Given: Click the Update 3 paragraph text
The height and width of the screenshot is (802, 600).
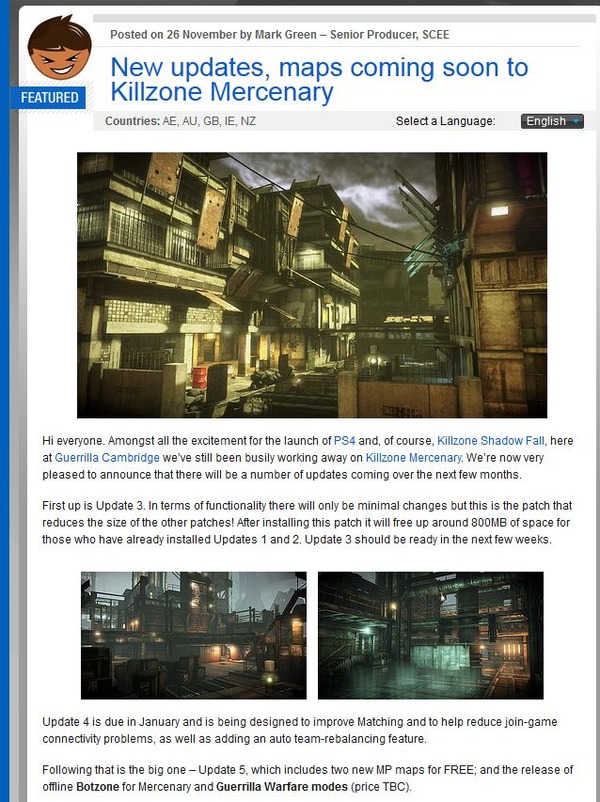Looking at the screenshot, I should [307, 522].
